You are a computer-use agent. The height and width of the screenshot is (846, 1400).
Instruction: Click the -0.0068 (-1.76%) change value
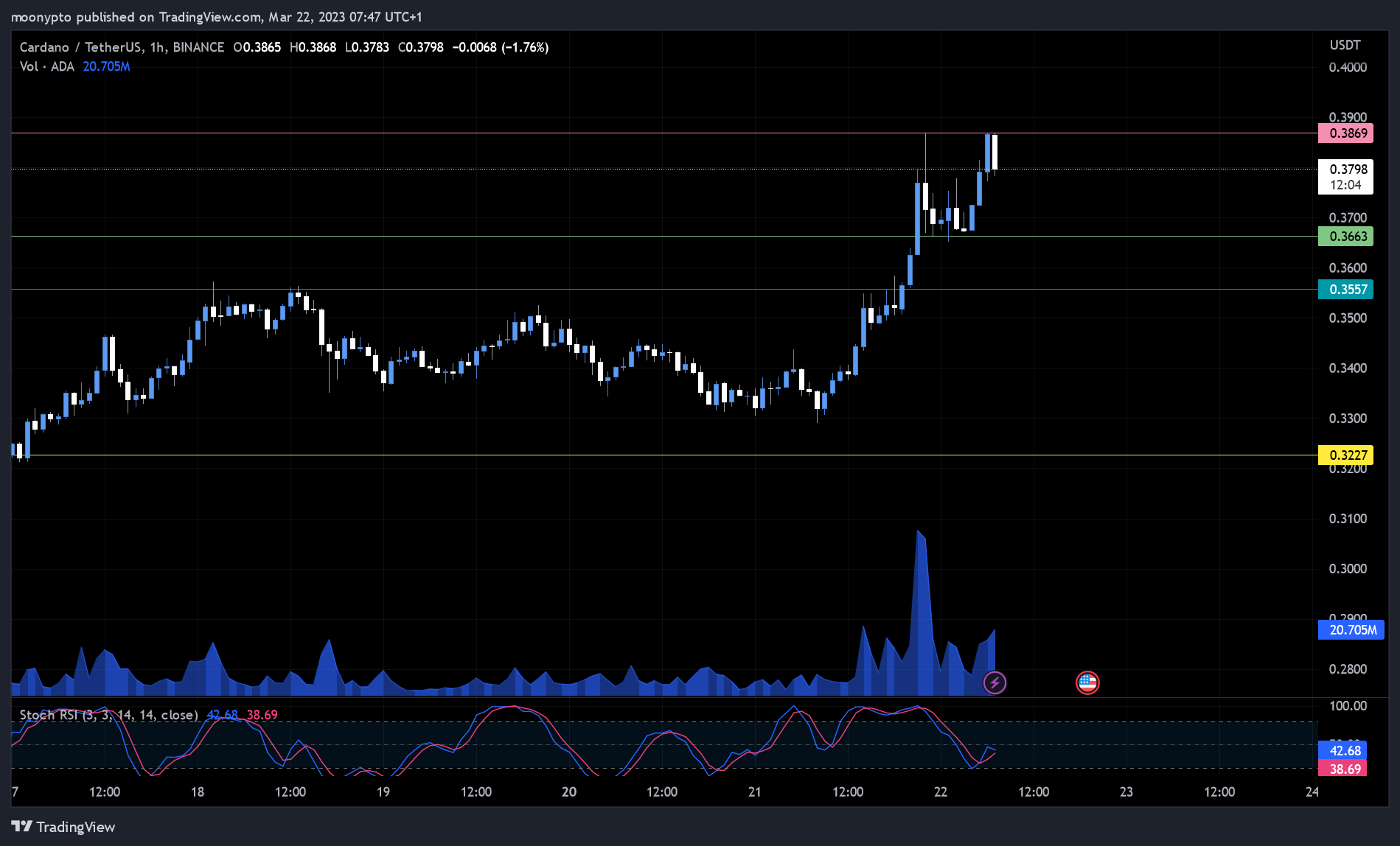point(501,47)
